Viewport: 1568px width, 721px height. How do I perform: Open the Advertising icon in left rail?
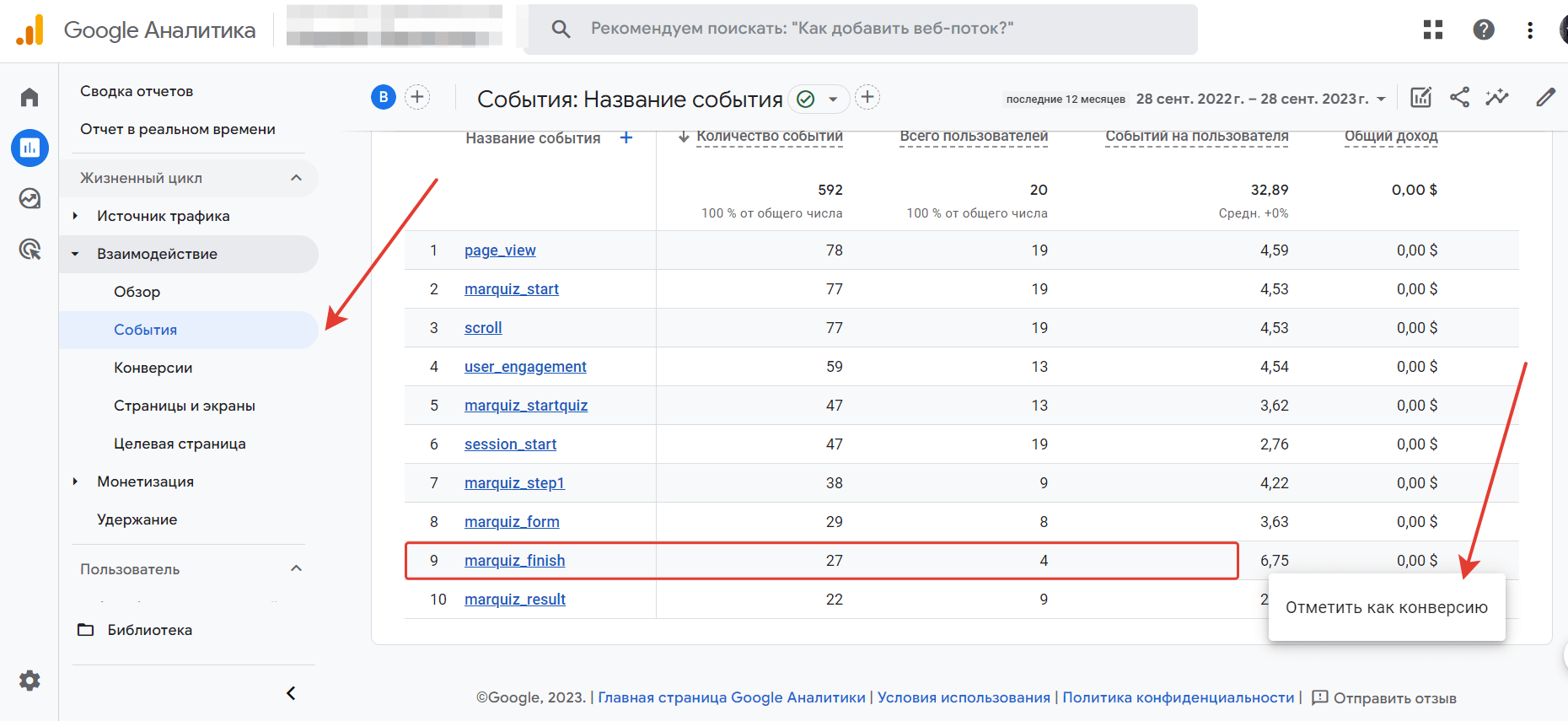[30, 249]
